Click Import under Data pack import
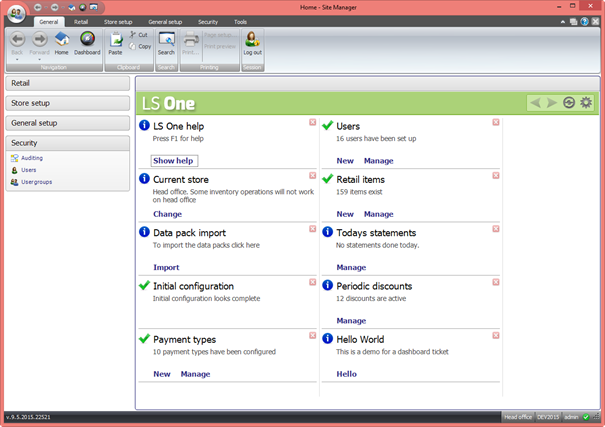The height and width of the screenshot is (427, 605). [166, 267]
